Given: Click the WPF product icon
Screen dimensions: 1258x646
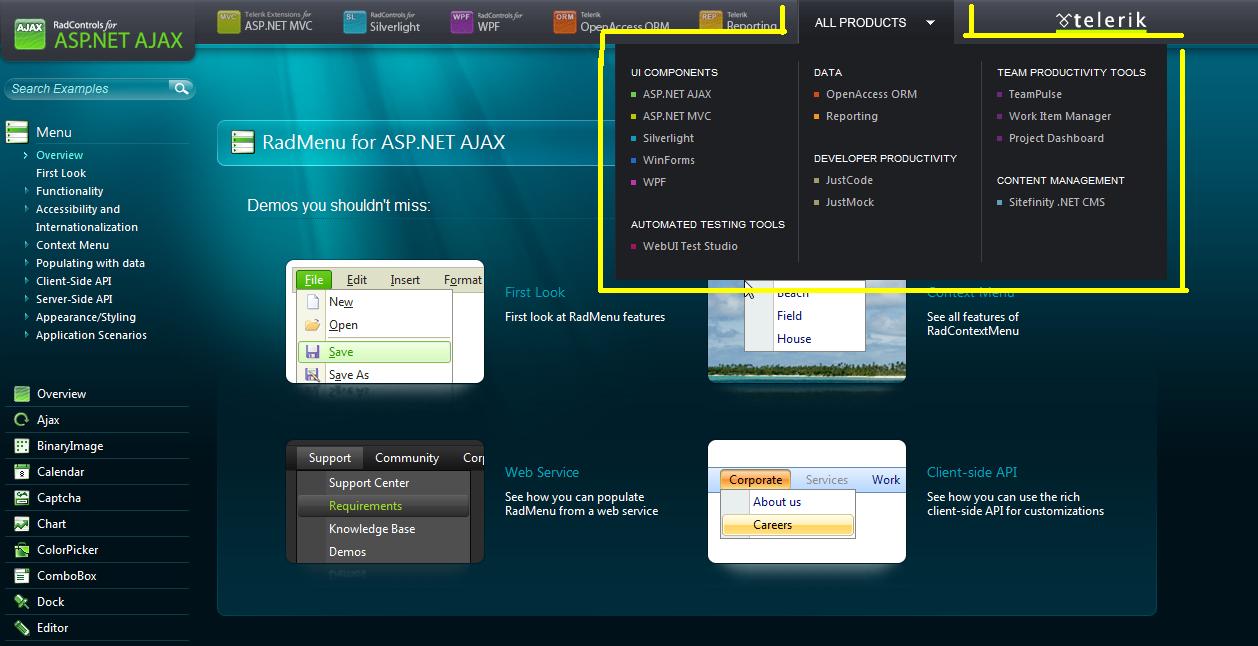Looking at the screenshot, I should point(462,22).
